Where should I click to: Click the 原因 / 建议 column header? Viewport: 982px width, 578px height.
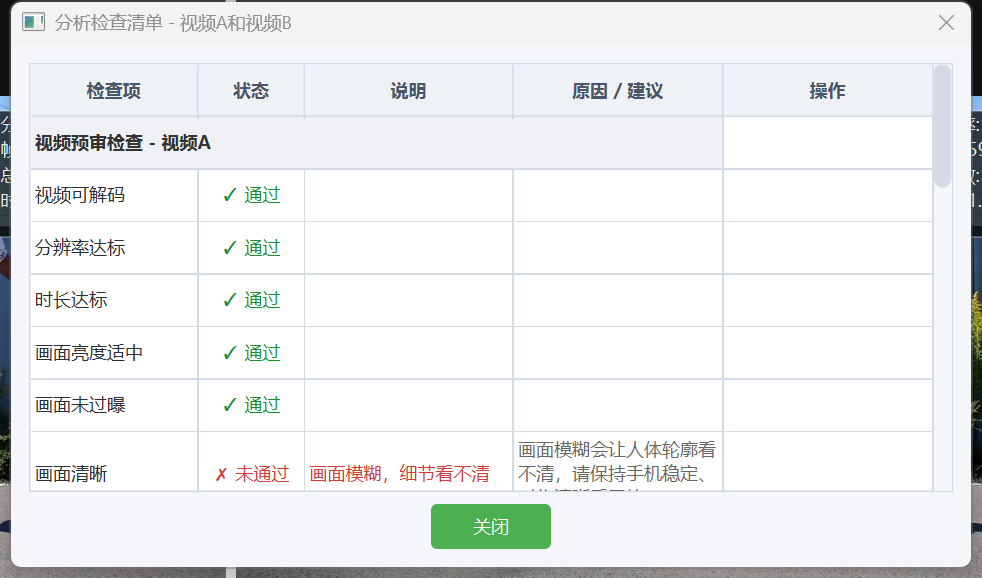pyautogui.click(x=618, y=91)
